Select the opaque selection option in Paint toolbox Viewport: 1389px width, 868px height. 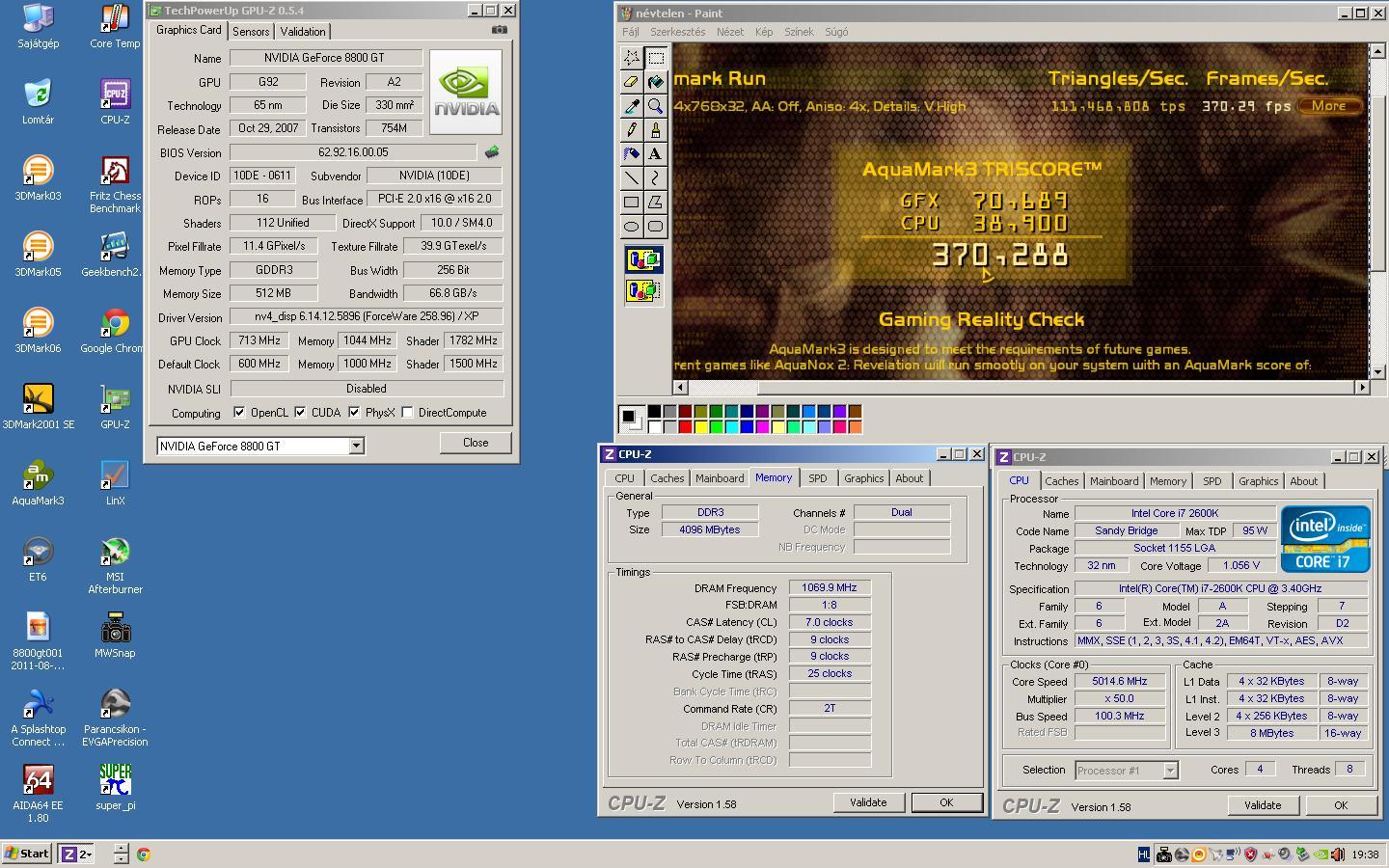pyautogui.click(x=643, y=259)
